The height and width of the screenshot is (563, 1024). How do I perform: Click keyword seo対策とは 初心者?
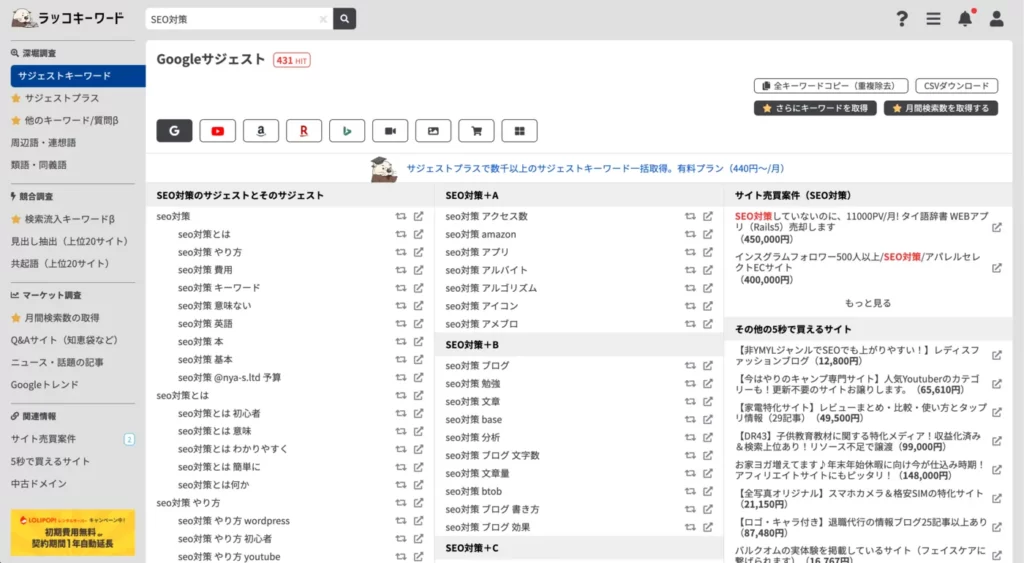pos(219,413)
